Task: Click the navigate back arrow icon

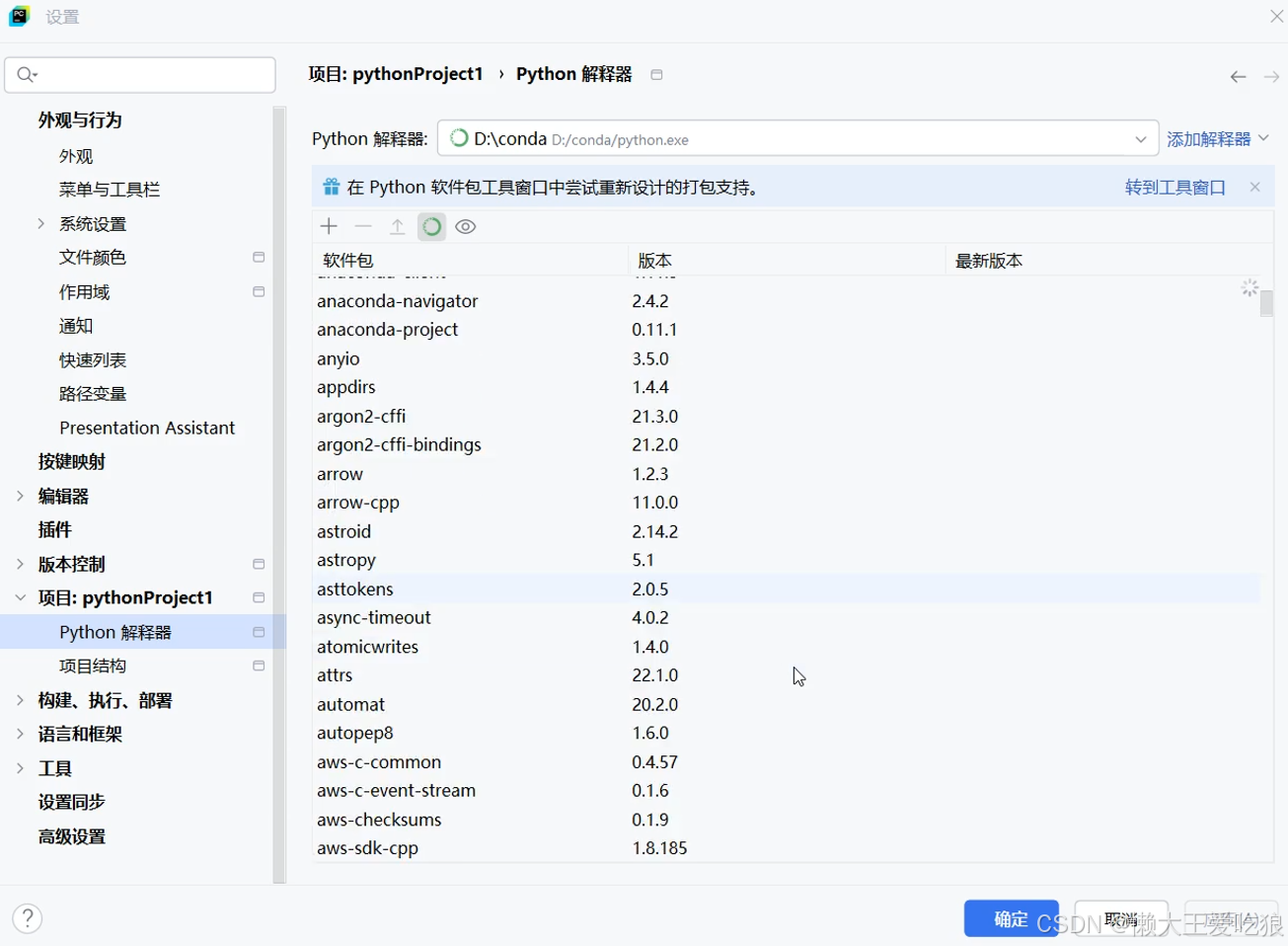Action: tap(1238, 76)
